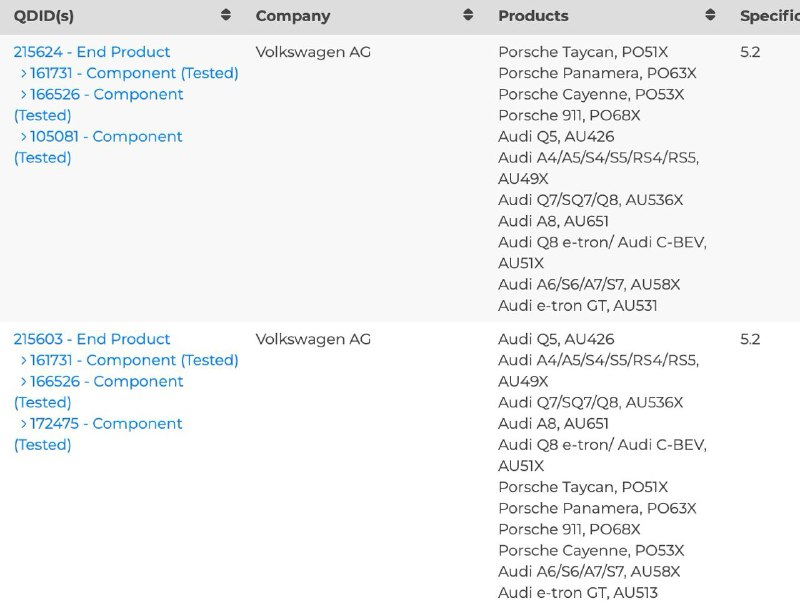Expand 166526 component under 215624
This screenshot has height=609, width=800.
[x=23, y=94]
